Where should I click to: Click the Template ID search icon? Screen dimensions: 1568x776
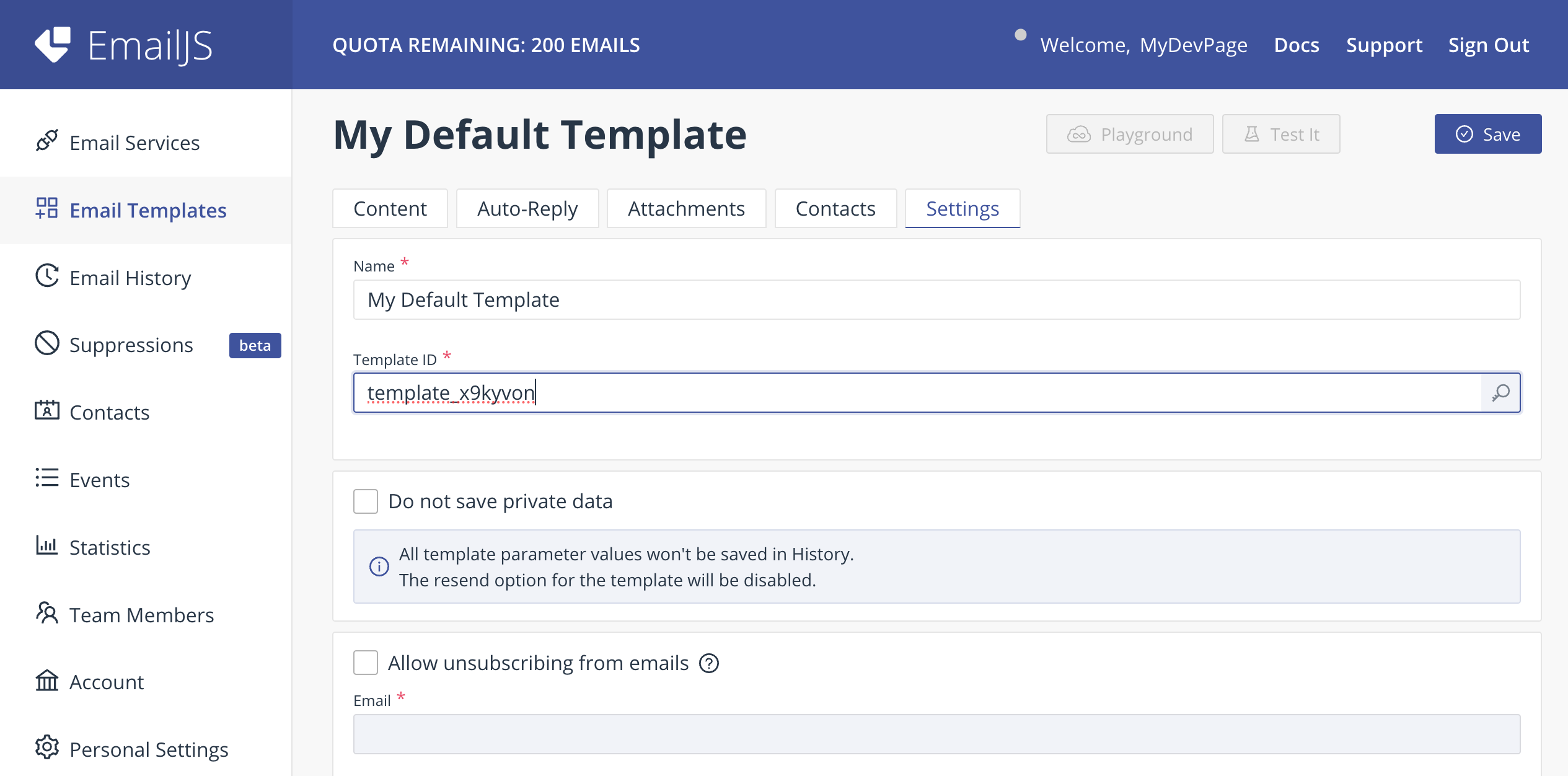tap(1501, 392)
